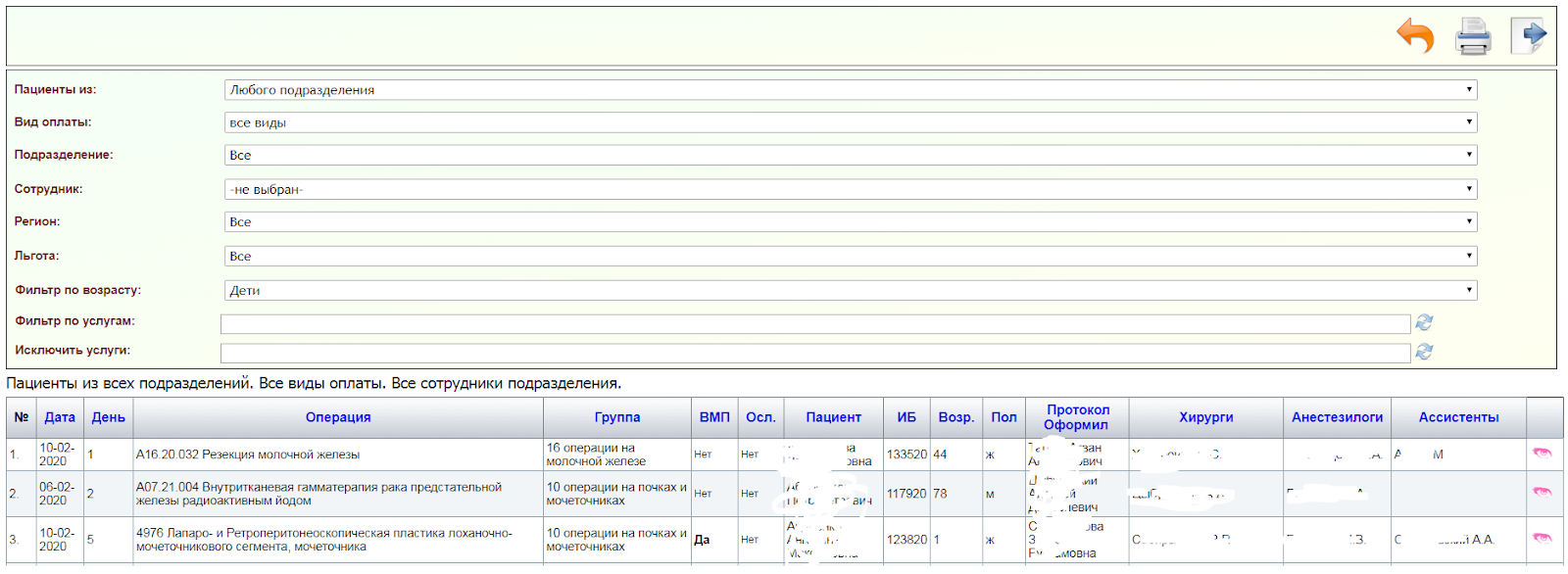Screen dimensions: 1568x574
Task: Refresh the 'Фильтр по услугам' field
Action: [x=1424, y=322]
